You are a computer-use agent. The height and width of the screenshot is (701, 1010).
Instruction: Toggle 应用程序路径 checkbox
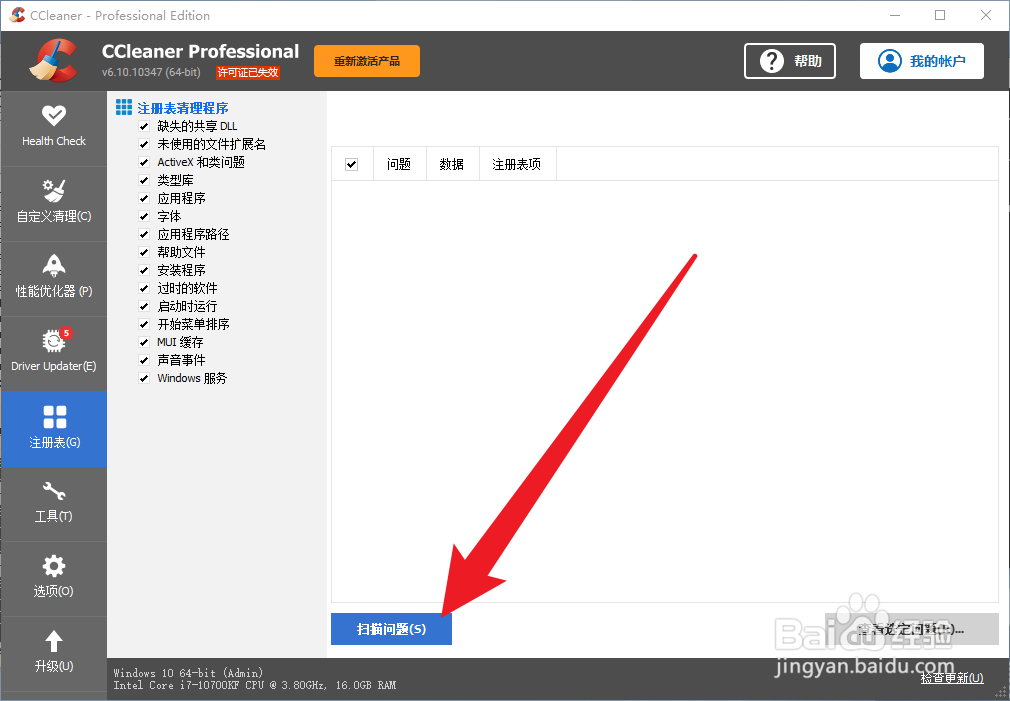tap(144, 235)
